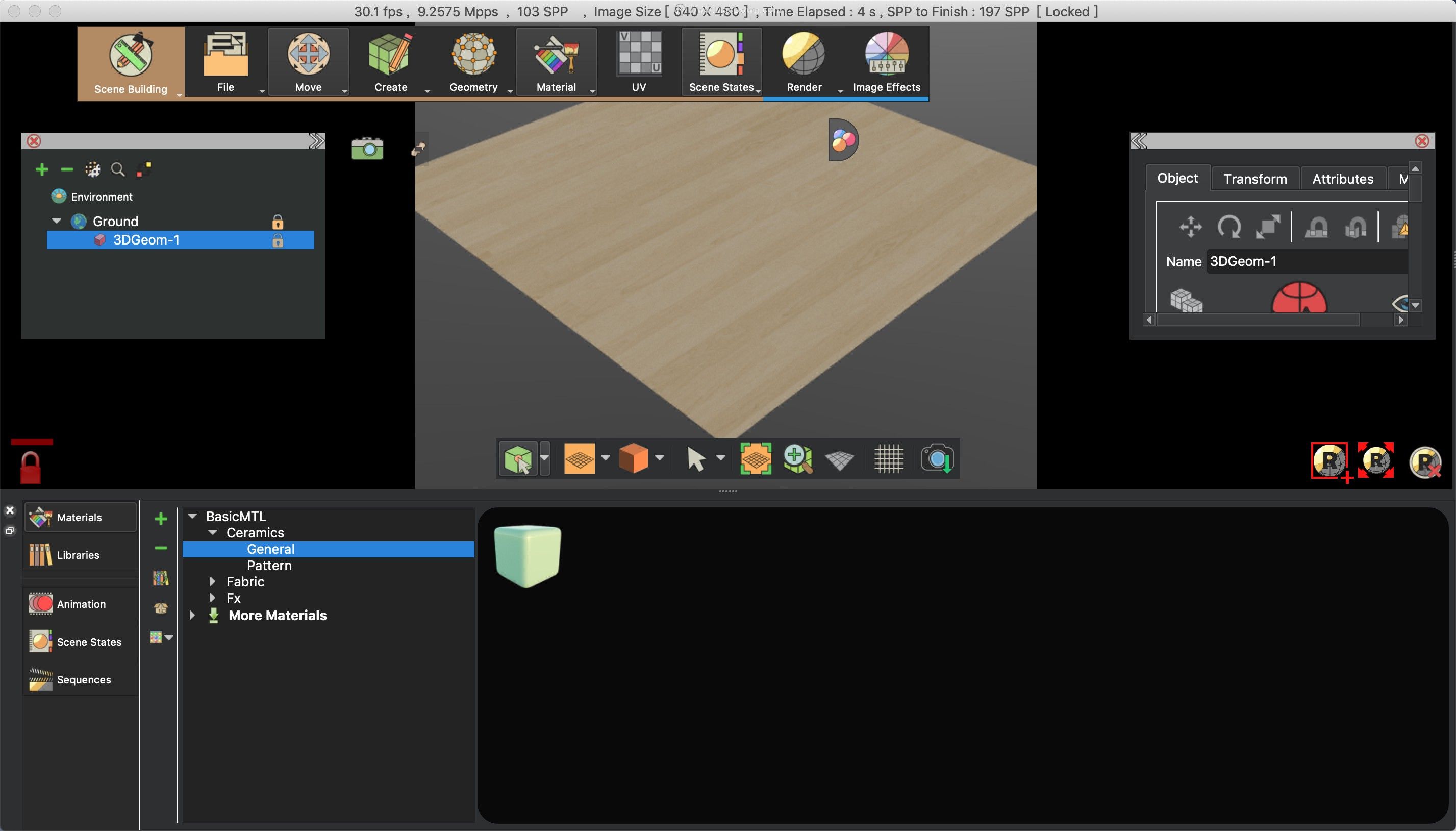This screenshot has height=831, width=1456.
Task: Toggle the first magnet snap icon
Action: pyautogui.click(x=1316, y=227)
